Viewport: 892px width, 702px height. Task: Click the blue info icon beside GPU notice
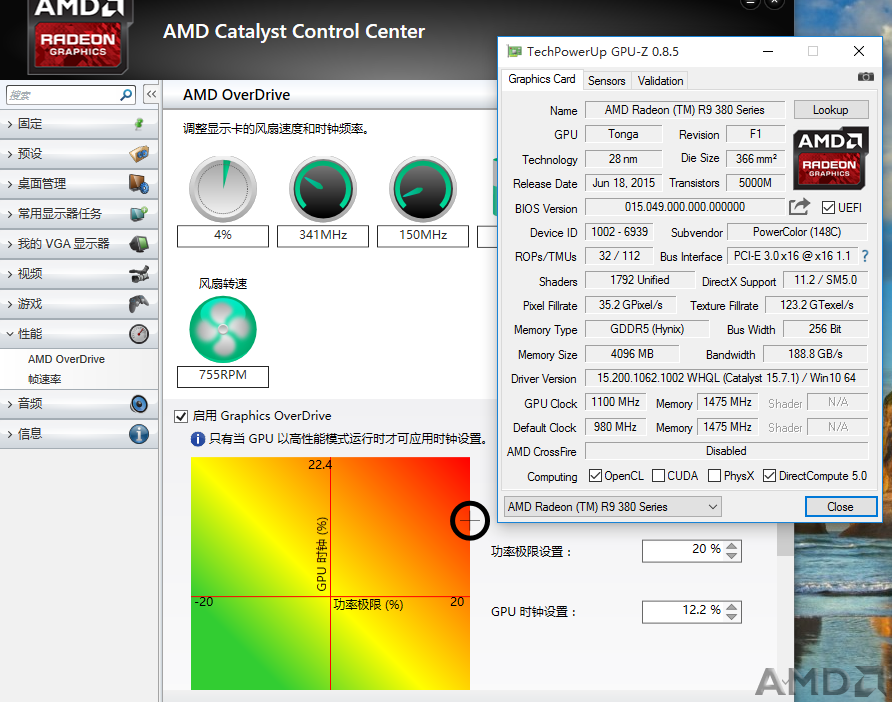pyautogui.click(x=197, y=439)
